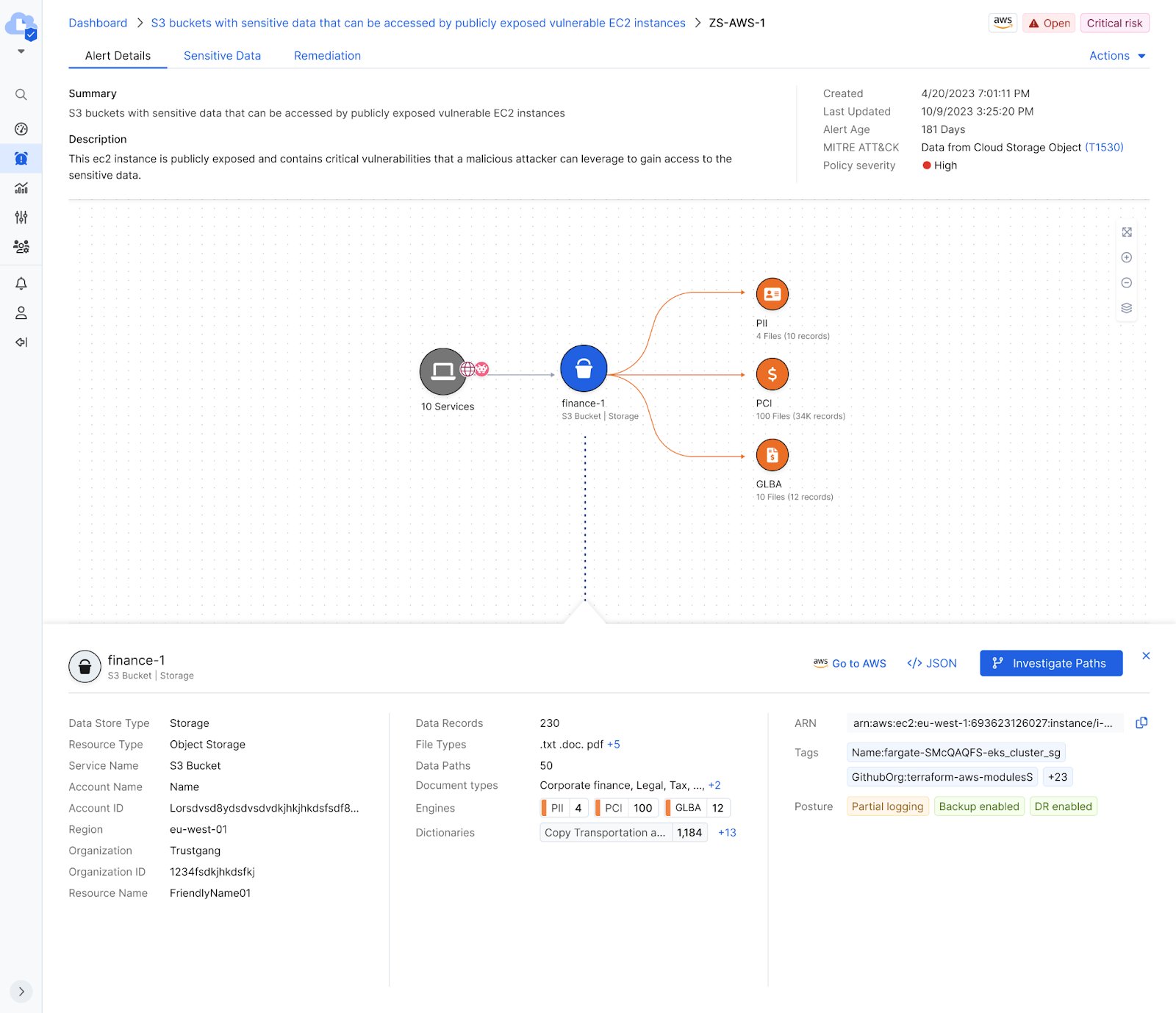Copy the ARN with the copy icon
The height and width of the screenshot is (1013, 1176).
coord(1141,723)
